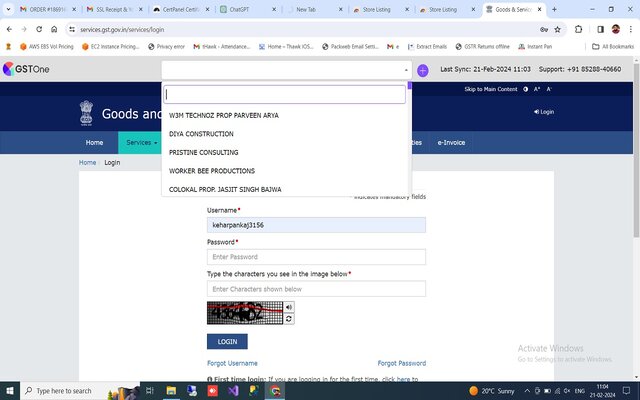Click Skip to Main Content link
This screenshot has width=640, height=400.
[491, 89]
